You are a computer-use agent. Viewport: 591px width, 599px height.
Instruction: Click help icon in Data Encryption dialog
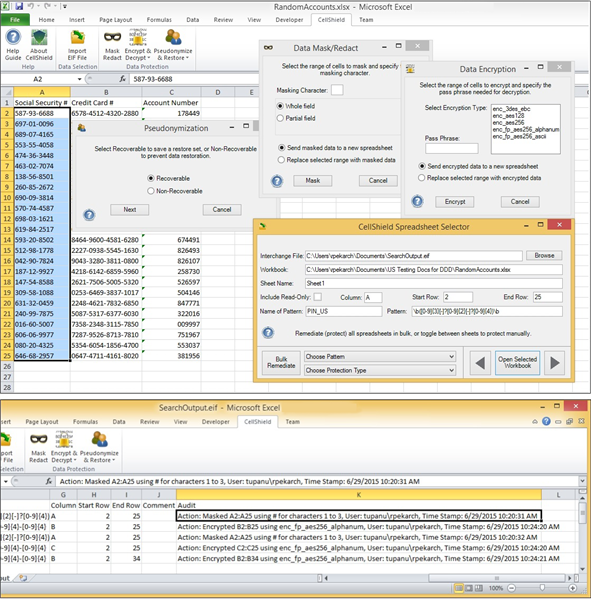point(417,201)
